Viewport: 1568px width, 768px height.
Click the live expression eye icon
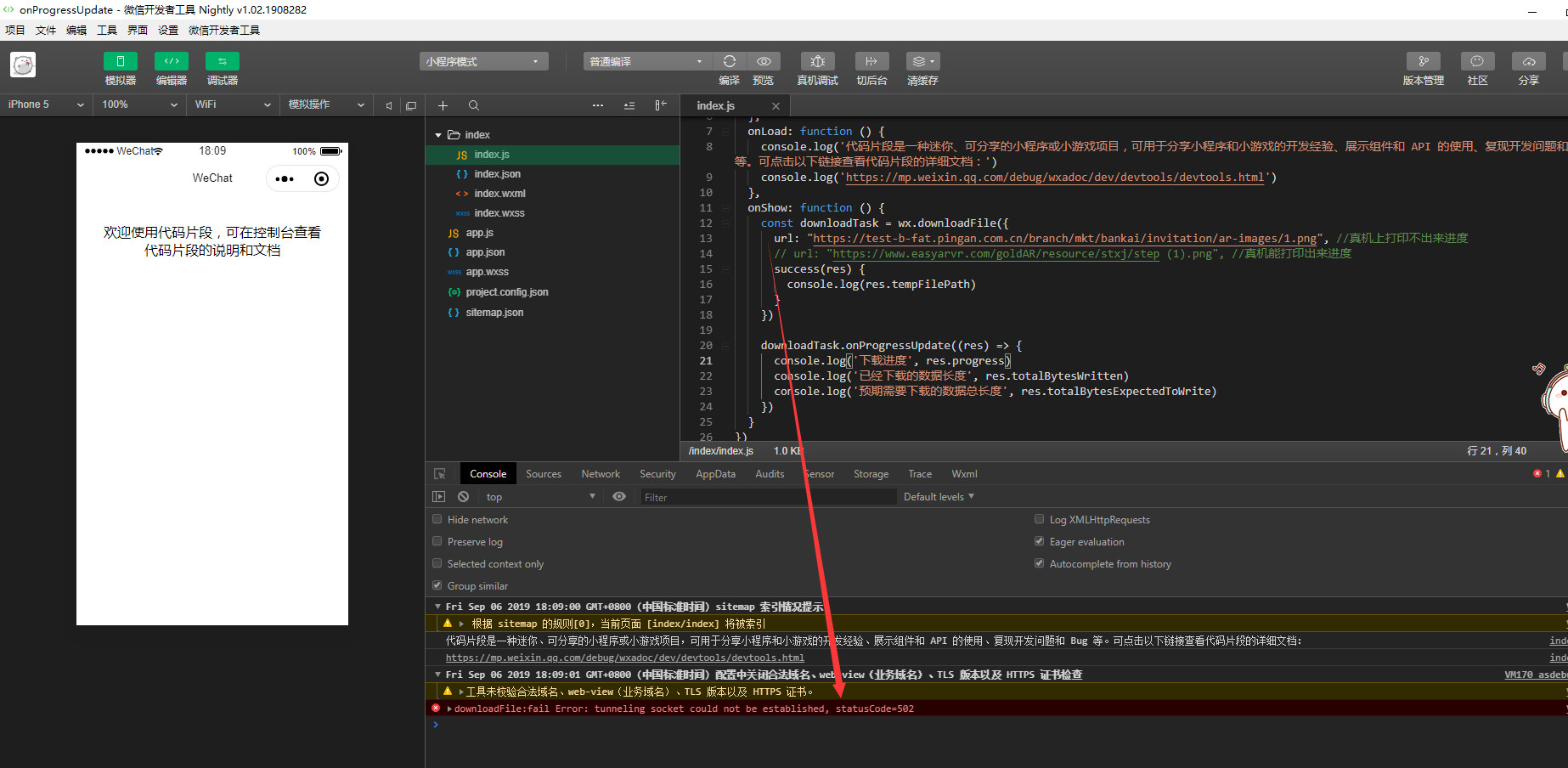[619, 497]
